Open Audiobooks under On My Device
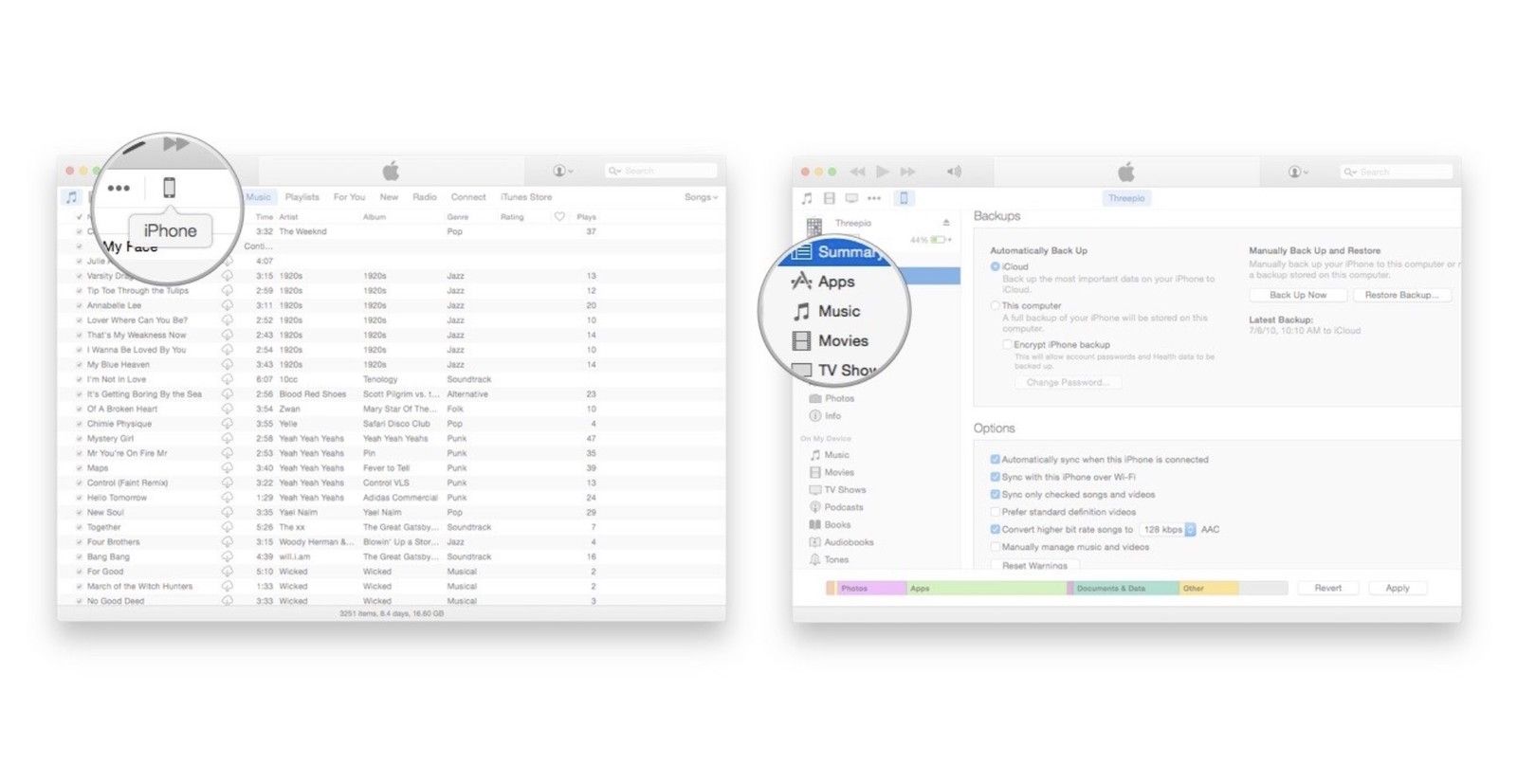This screenshot has width=1517, height=784. (x=841, y=542)
